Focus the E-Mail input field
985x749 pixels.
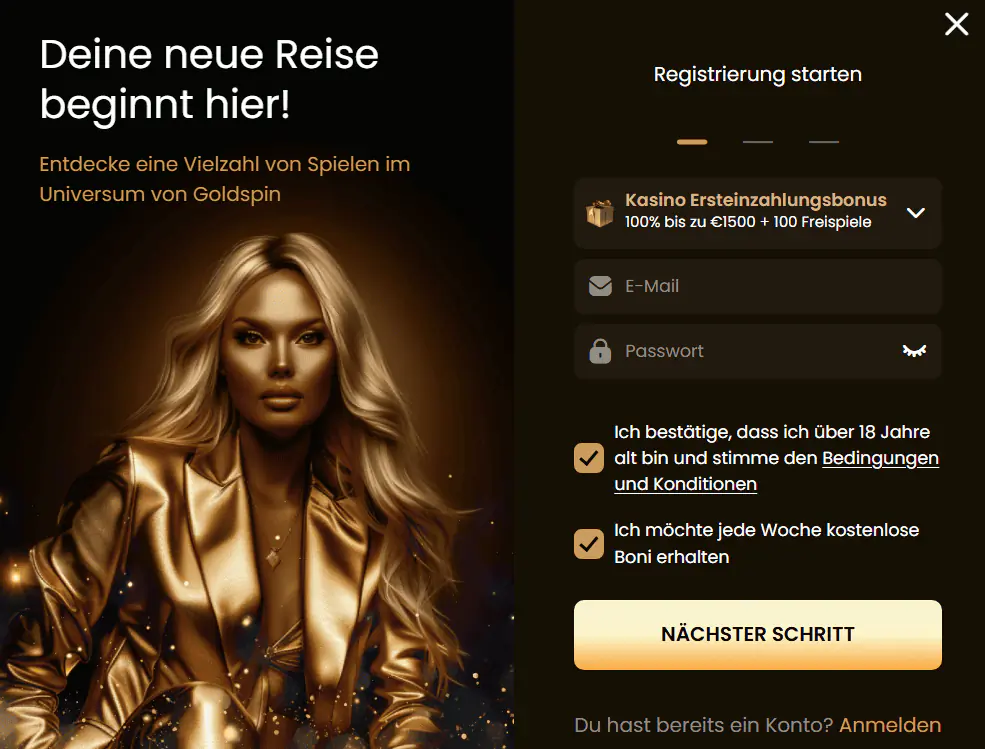point(758,287)
